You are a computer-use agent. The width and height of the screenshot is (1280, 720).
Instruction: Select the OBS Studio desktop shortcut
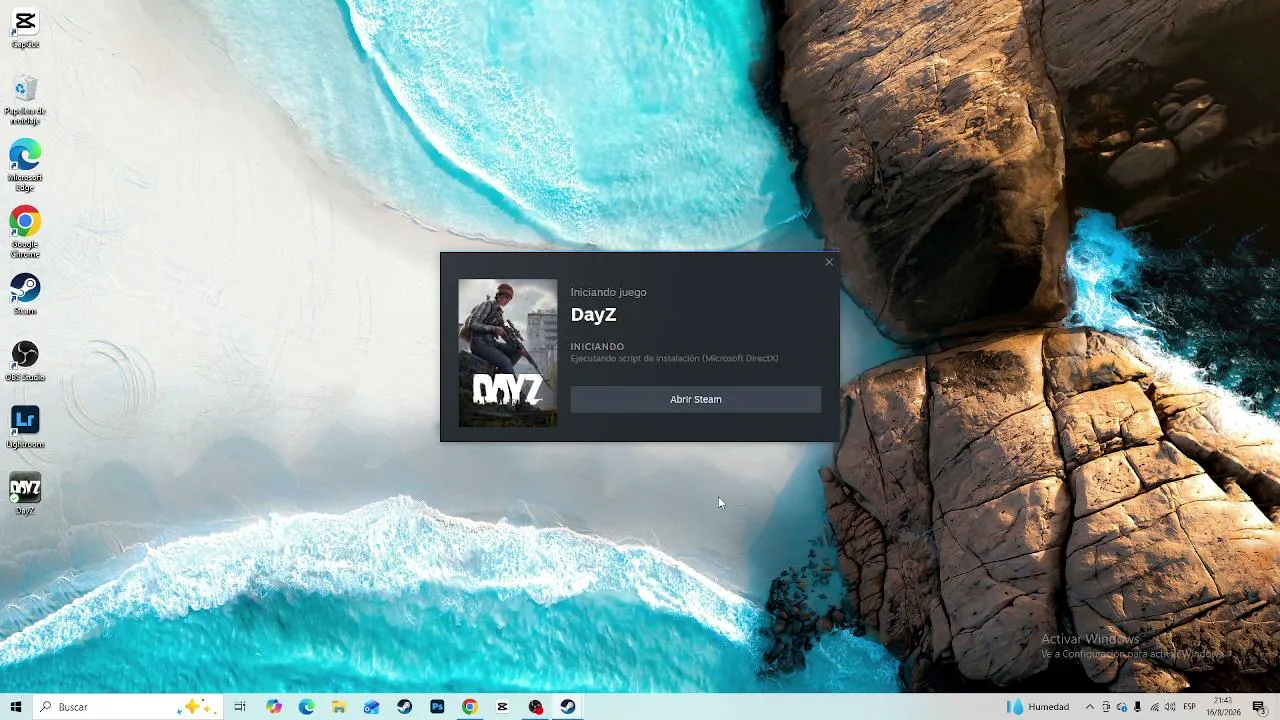coord(25,361)
